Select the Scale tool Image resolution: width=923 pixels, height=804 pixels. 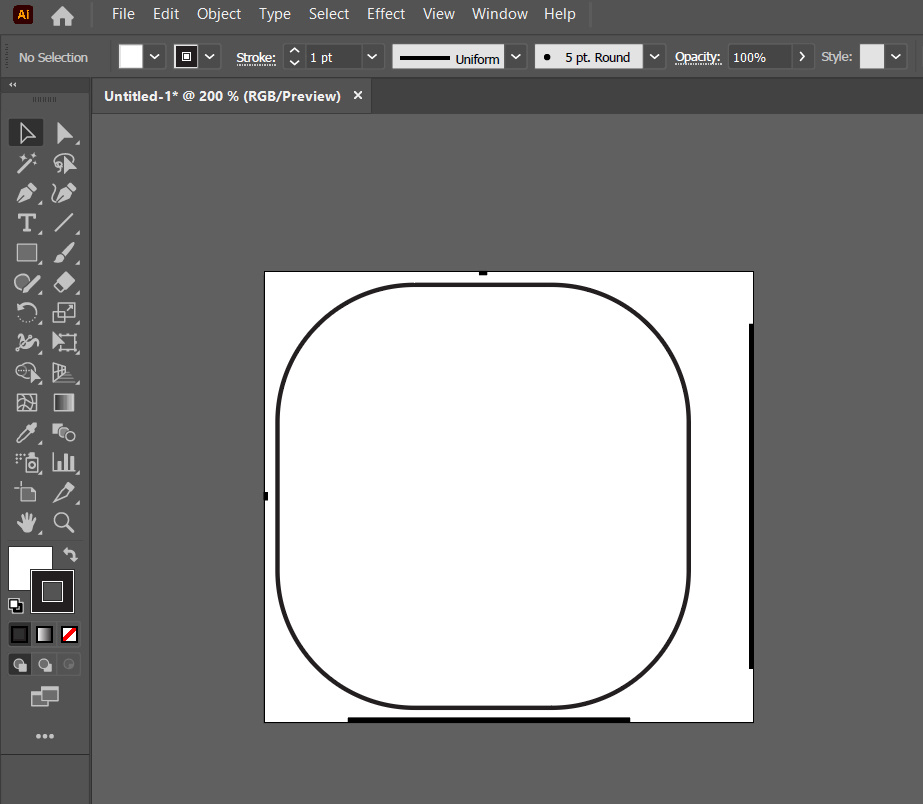[64, 313]
